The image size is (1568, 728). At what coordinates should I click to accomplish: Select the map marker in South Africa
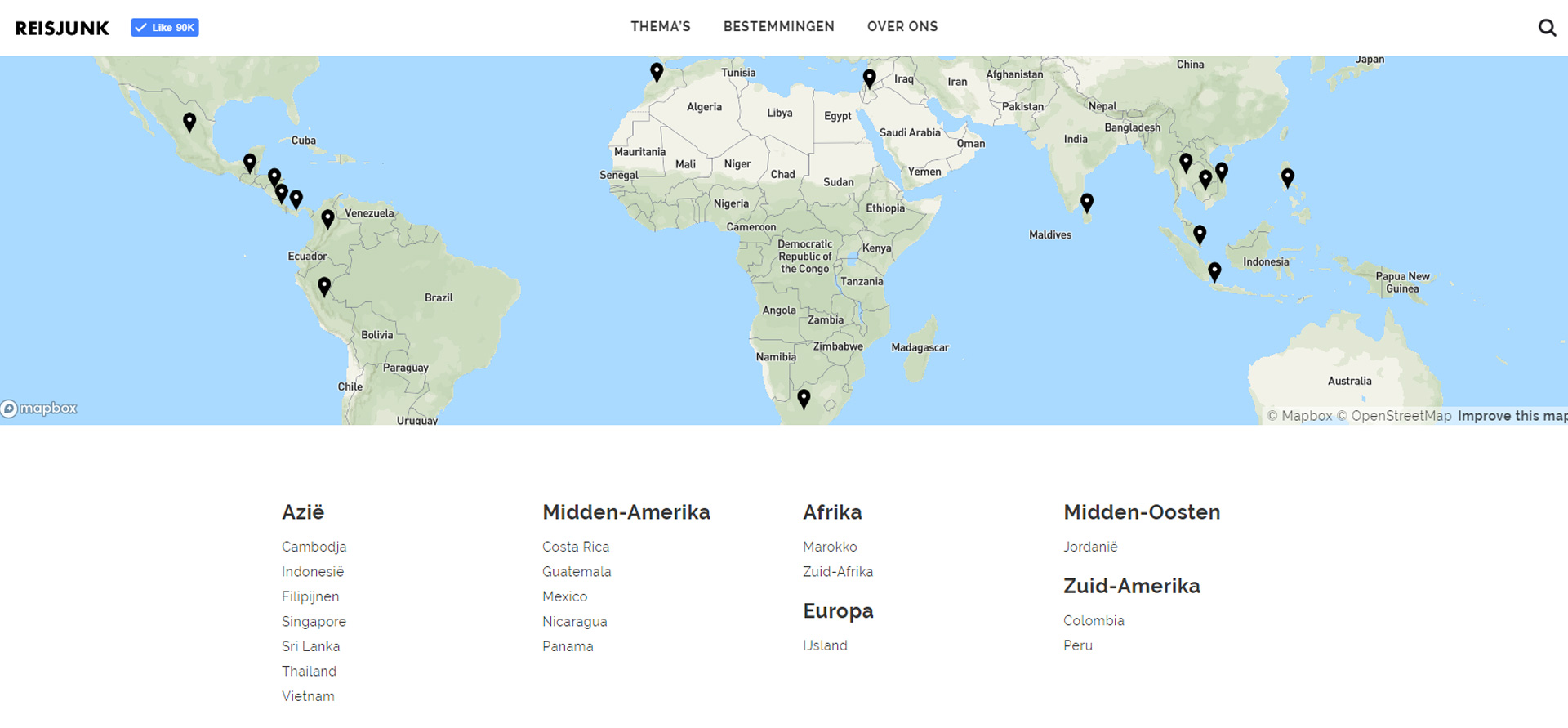tap(804, 398)
